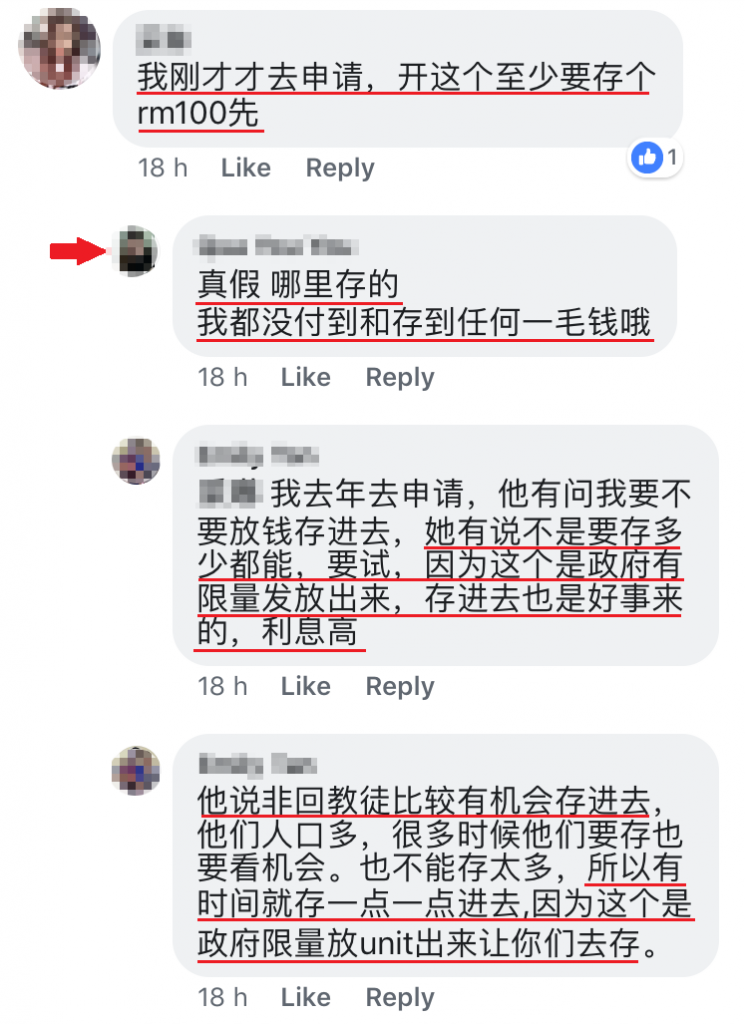Image resolution: width=745 pixels, height=1024 pixels.
Task: Like the comment about rm100 deposit
Action: click(246, 168)
